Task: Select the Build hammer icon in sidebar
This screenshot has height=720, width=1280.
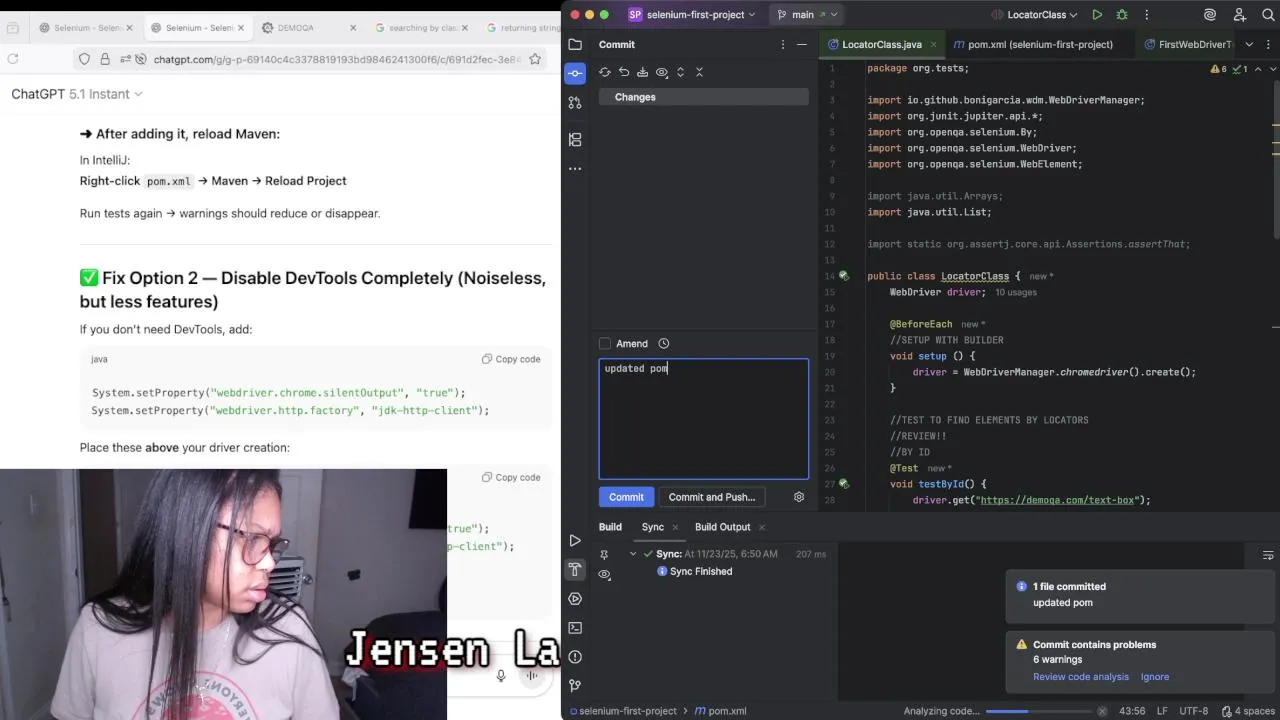Action: tap(575, 570)
